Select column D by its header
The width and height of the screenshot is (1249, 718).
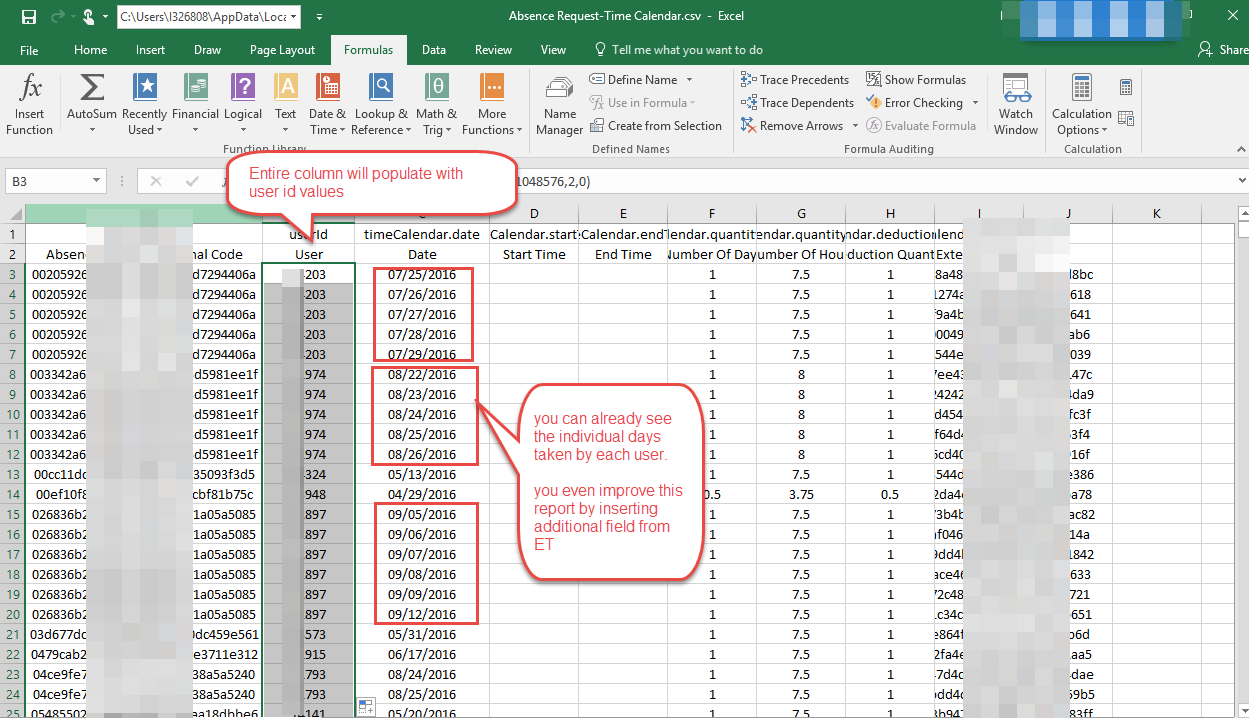pyautogui.click(x=534, y=213)
